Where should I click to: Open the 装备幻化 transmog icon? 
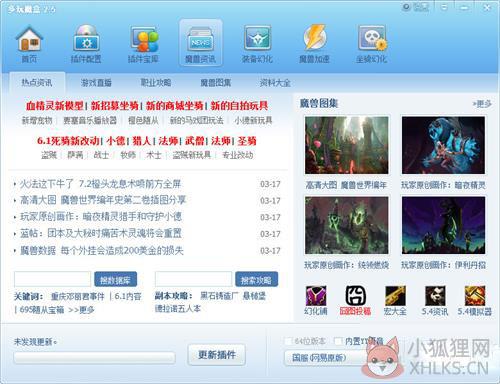(x=257, y=44)
